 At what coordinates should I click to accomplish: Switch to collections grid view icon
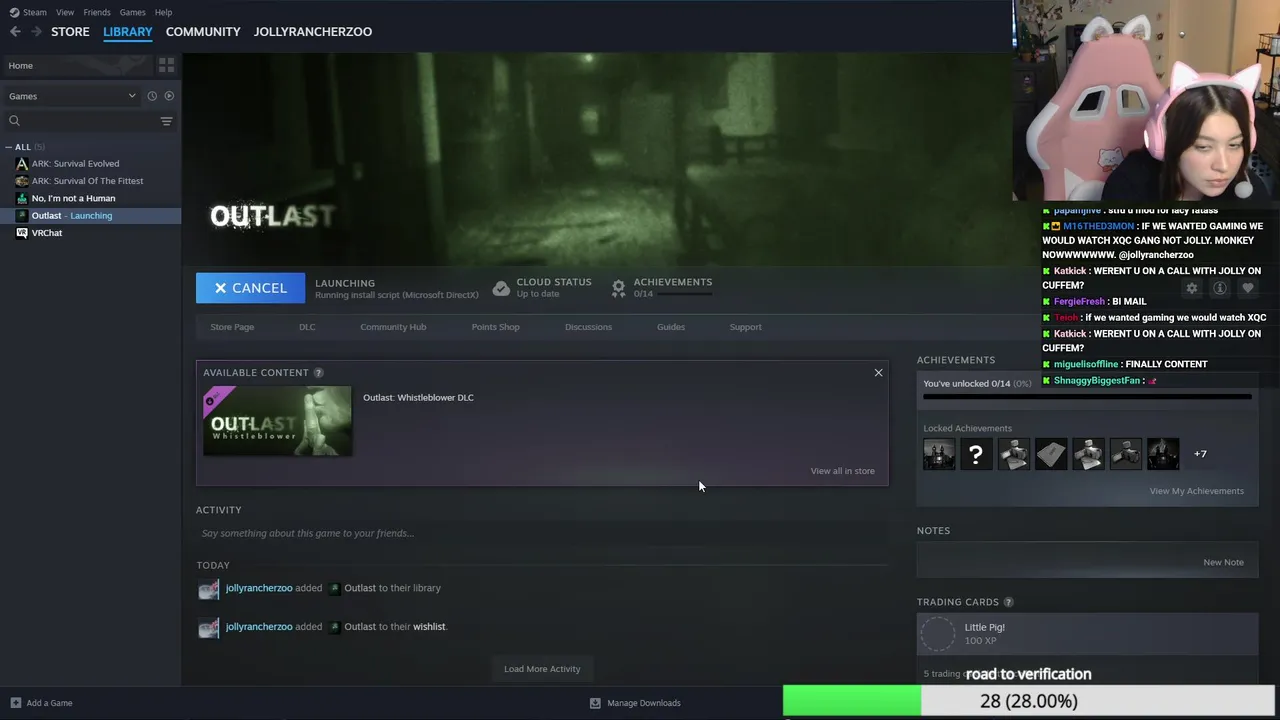[x=167, y=65]
